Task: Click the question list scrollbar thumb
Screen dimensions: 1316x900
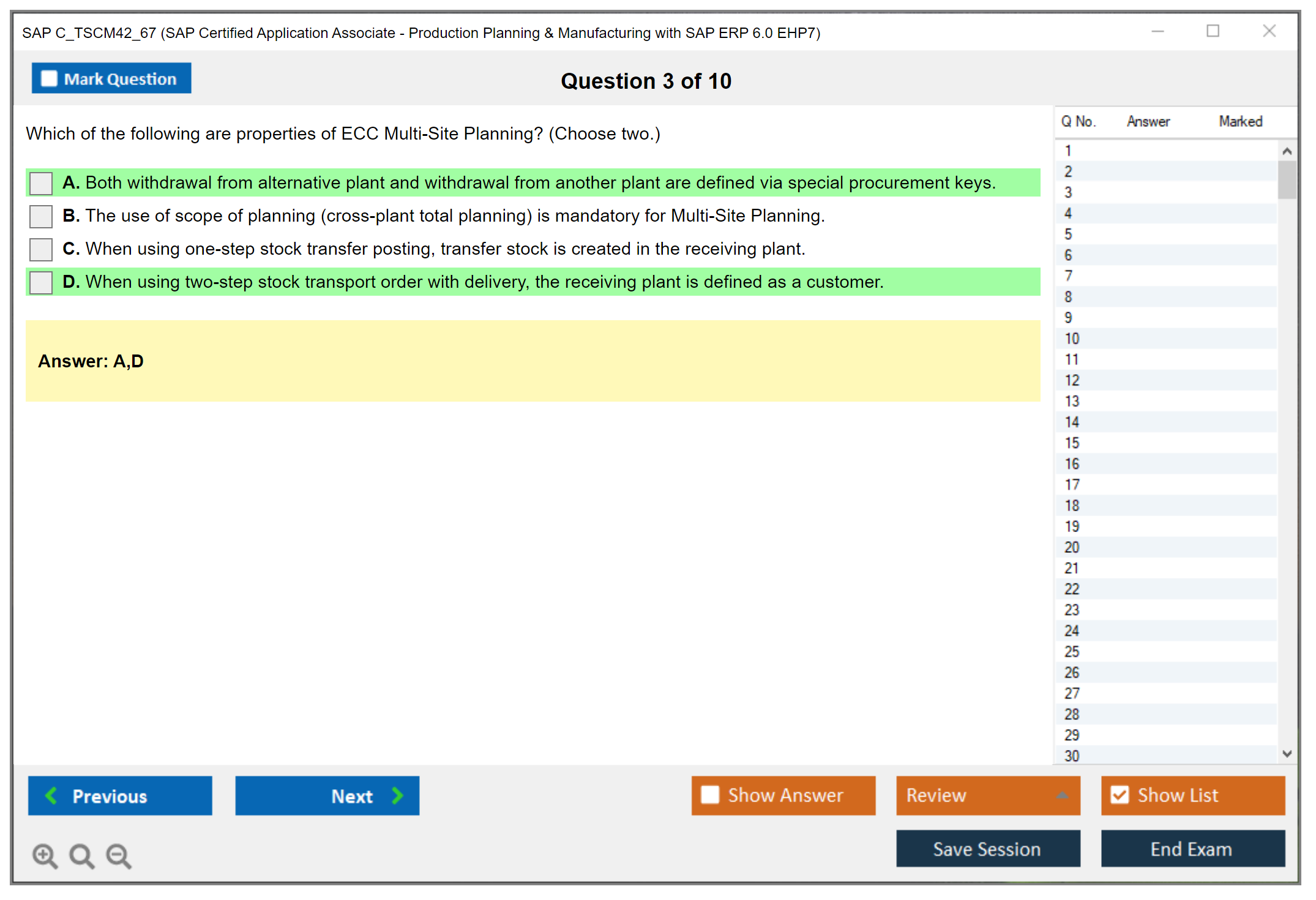Action: point(1287,180)
